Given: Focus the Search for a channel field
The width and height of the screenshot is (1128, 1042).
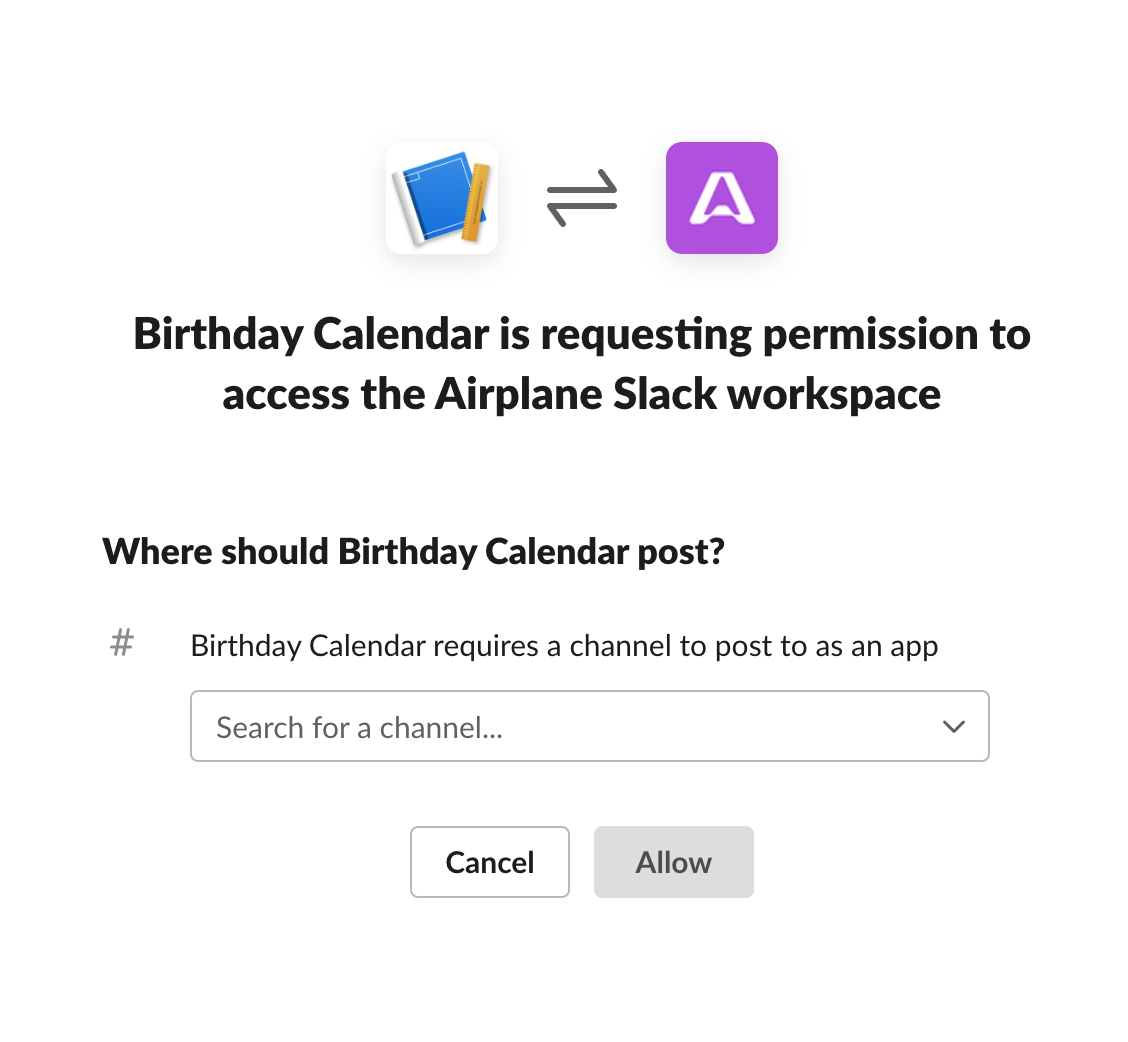Looking at the screenshot, I should pyautogui.click(x=590, y=726).
